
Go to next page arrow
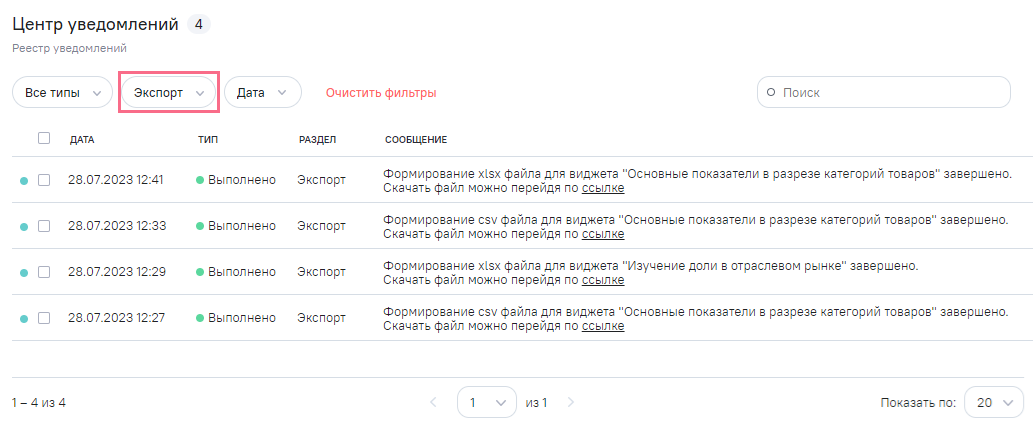(571, 403)
